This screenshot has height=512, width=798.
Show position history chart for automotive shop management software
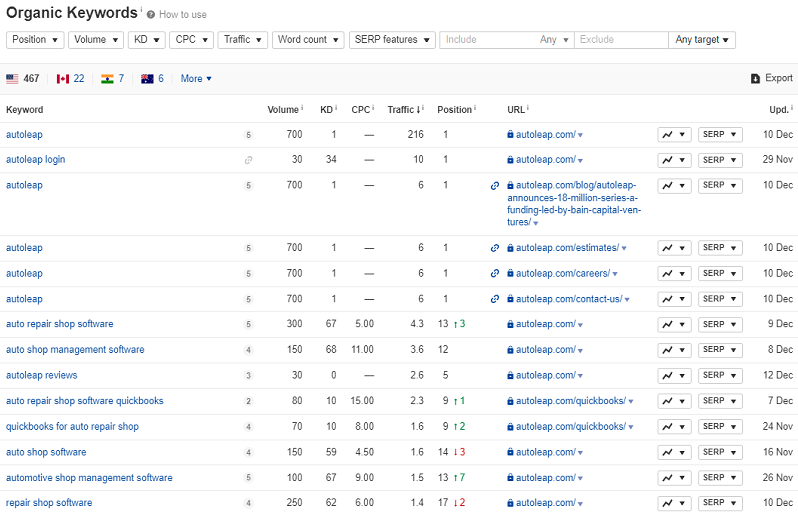674,477
